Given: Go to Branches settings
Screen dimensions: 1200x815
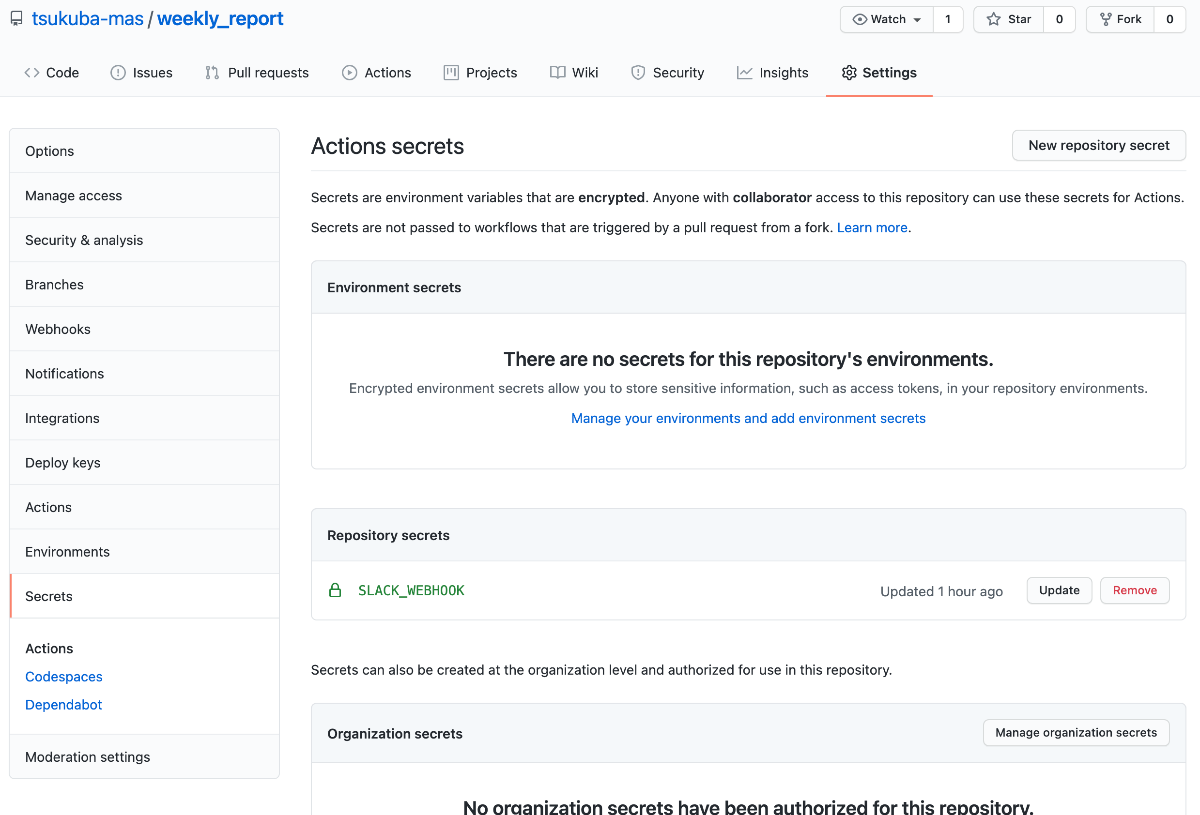Looking at the screenshot, I should pos(144,285).
